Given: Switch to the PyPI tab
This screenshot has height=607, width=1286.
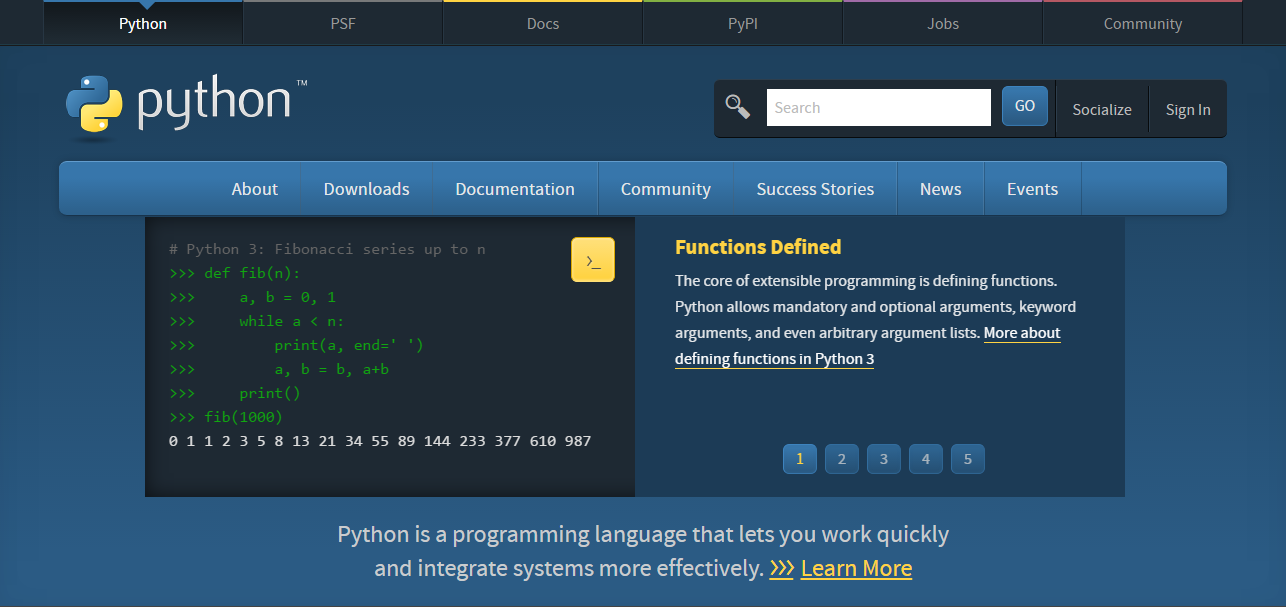Looking at the screenshot, I should coord(742,22).
